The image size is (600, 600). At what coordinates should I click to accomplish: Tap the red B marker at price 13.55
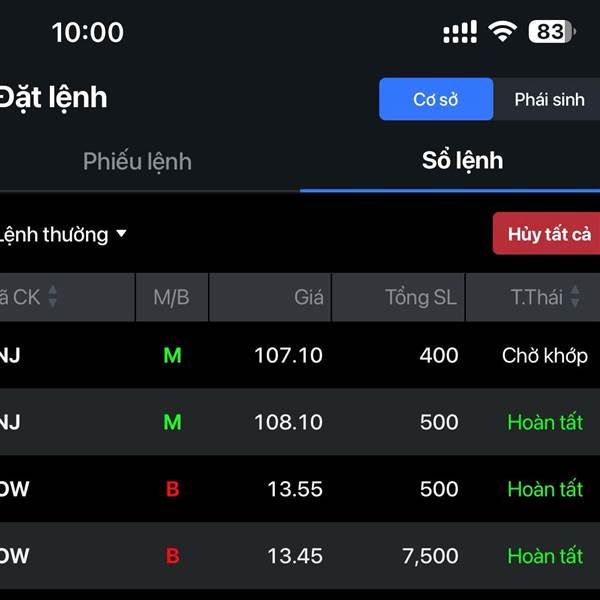tap(172, 489)
